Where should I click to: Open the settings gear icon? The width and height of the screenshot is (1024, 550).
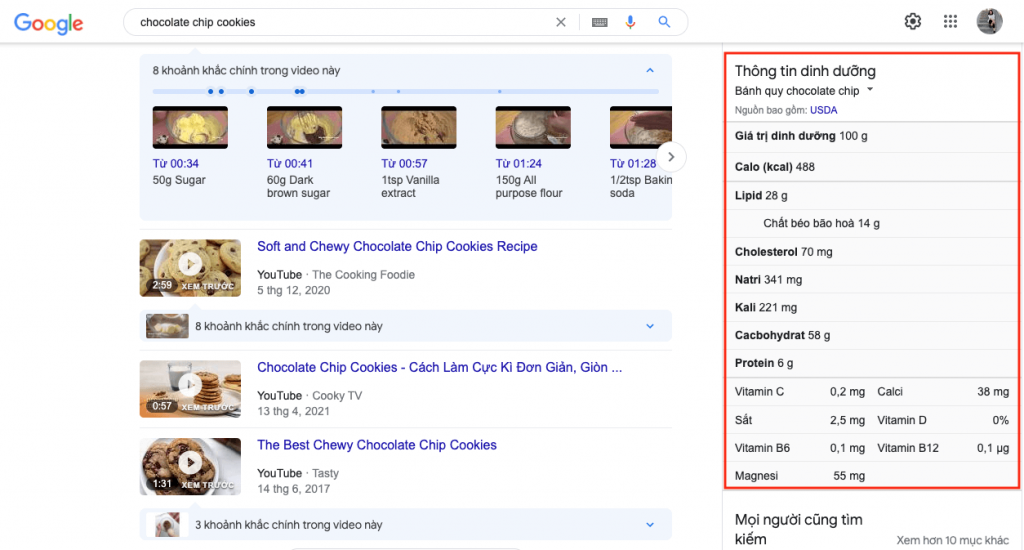tap(912, 22)
